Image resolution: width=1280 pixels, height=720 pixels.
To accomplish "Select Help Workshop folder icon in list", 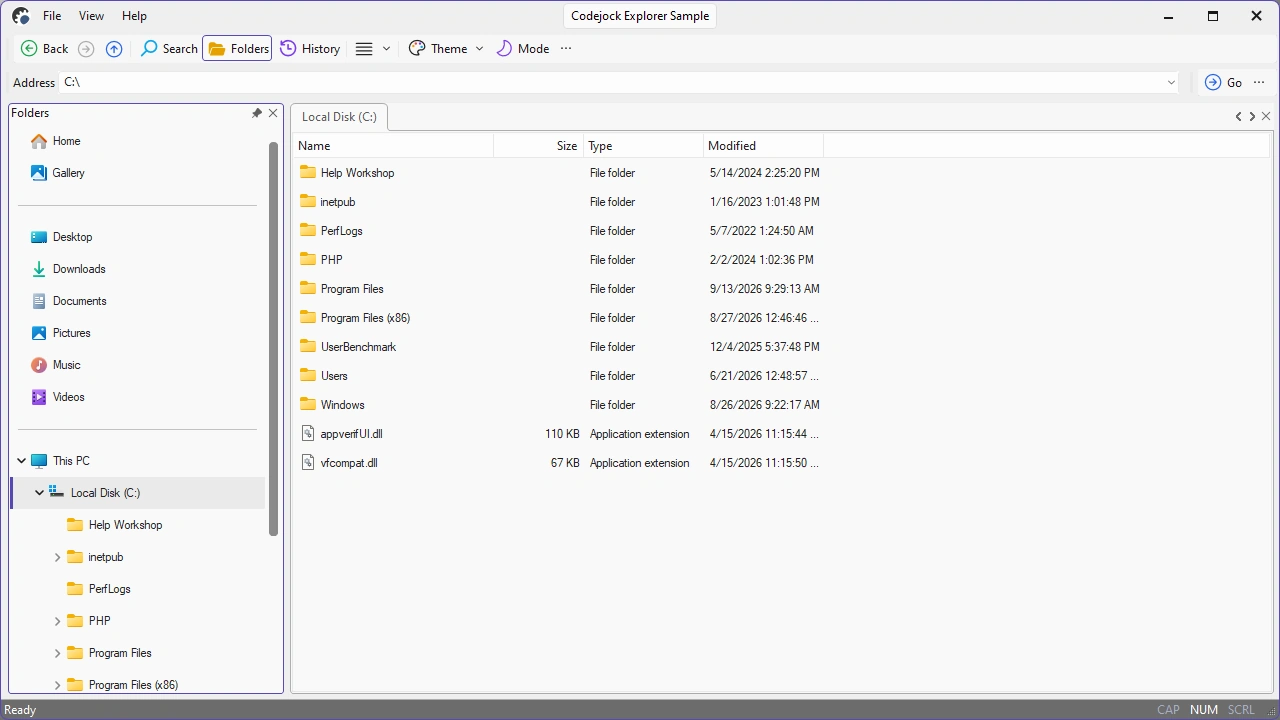I will coord(308,172).
